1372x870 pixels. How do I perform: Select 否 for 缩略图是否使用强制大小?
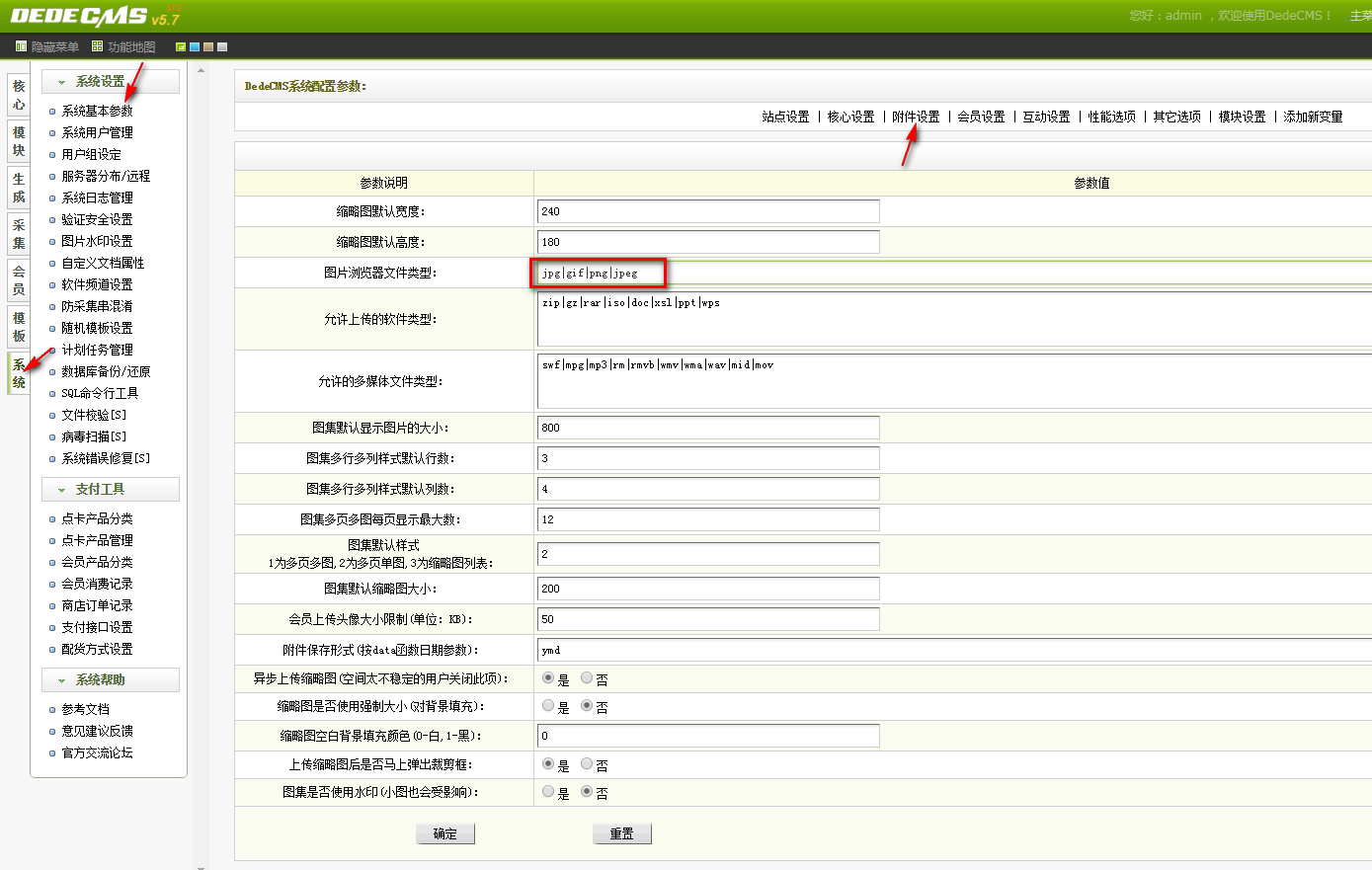point(587,706)
